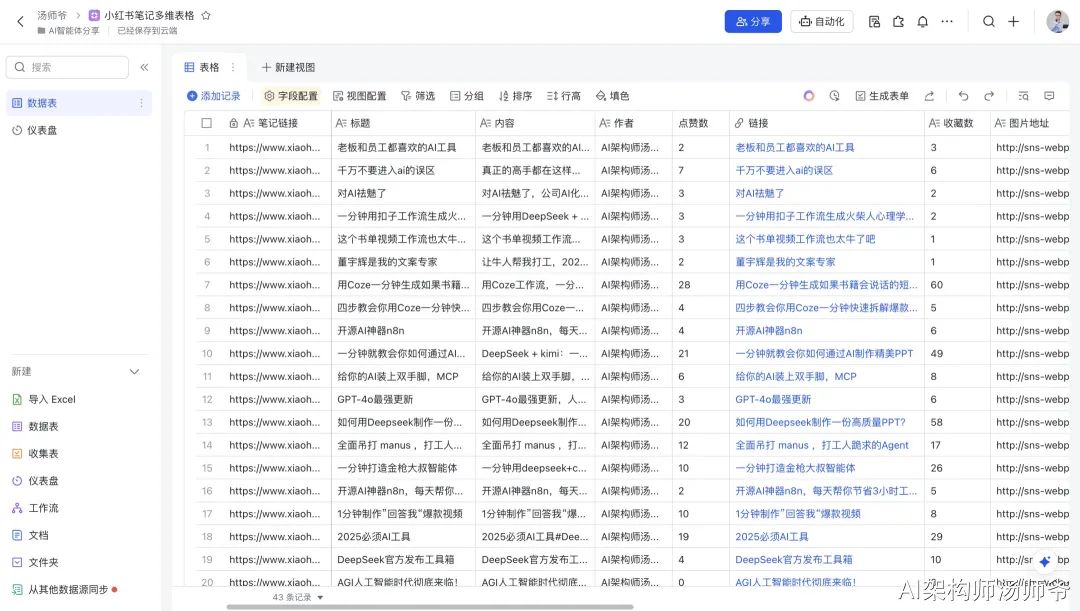Undo the last action

coord(963,96)
